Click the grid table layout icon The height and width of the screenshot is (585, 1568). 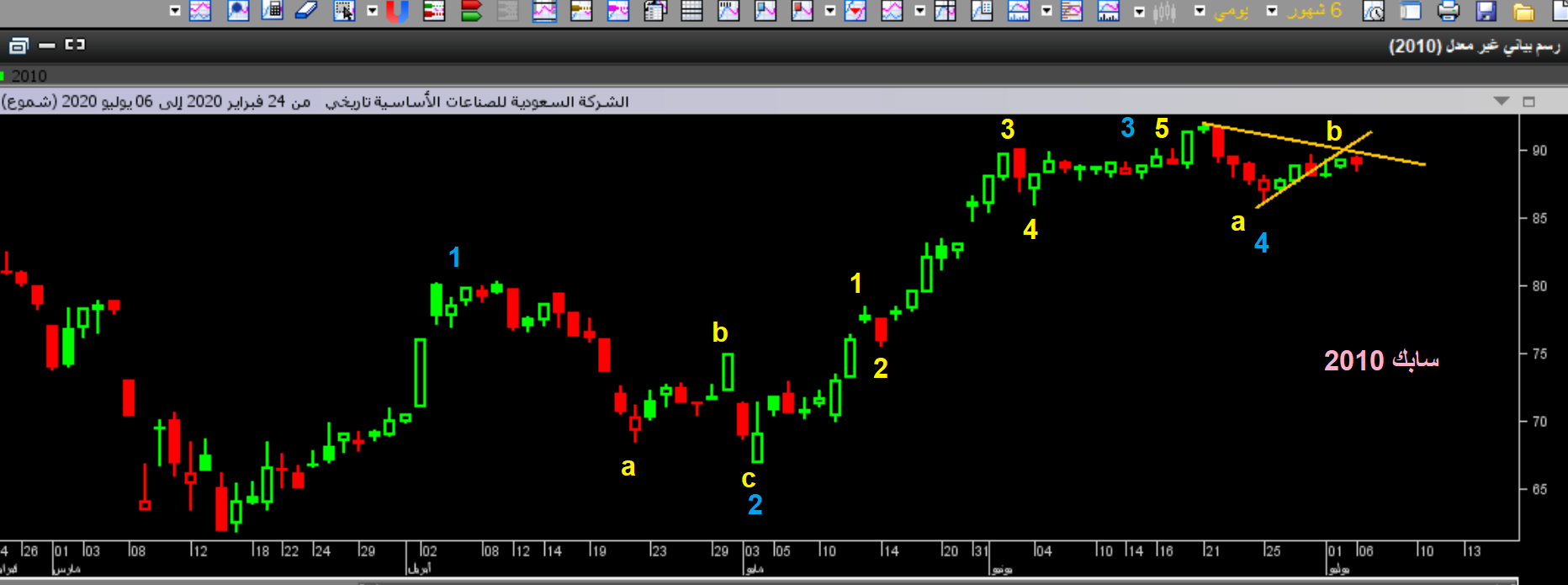tap(691, 11)
